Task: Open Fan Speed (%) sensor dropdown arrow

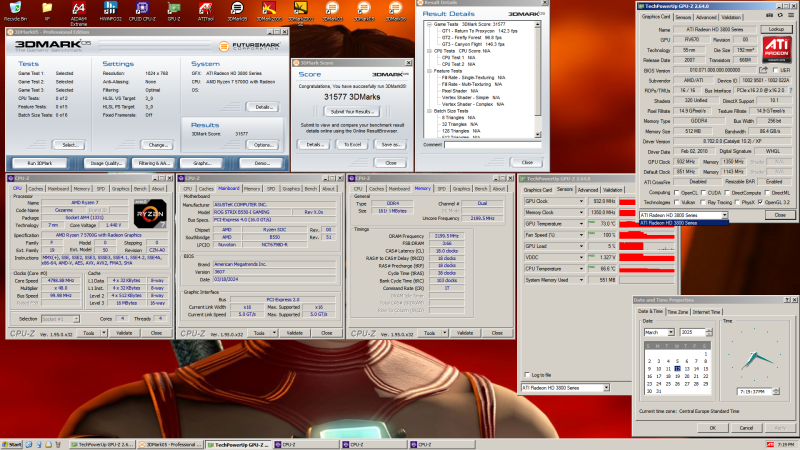Action: pos(581,235)
